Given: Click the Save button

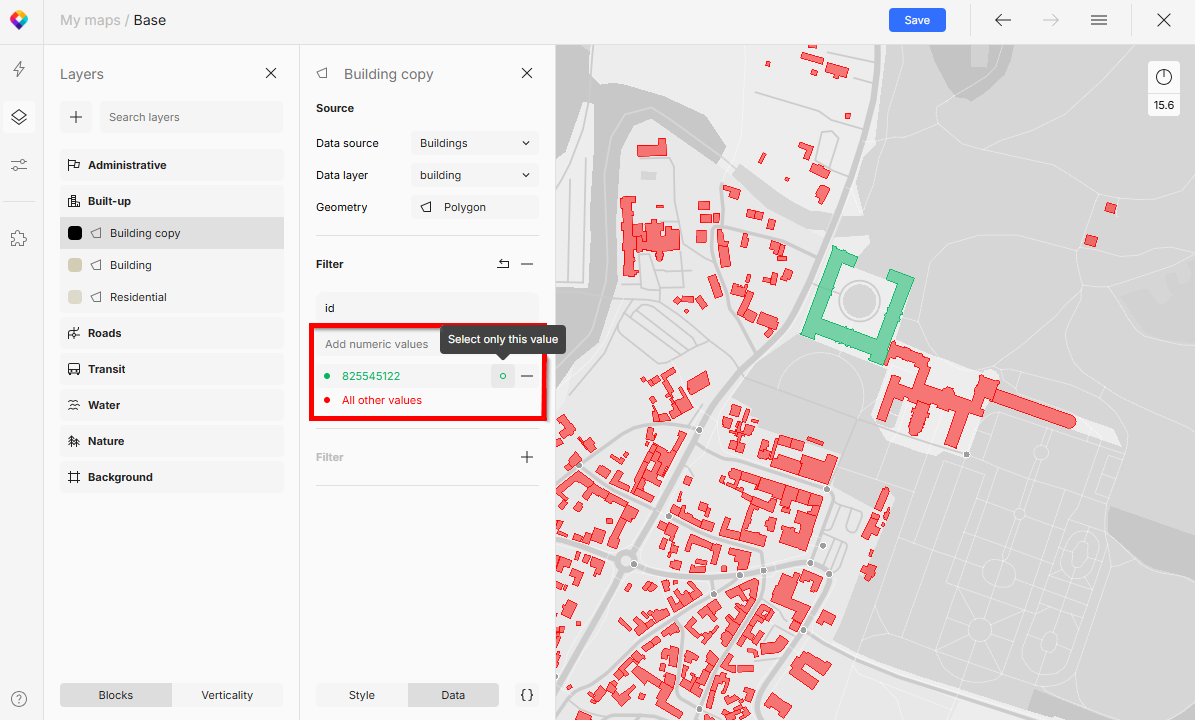Looking at the screenshot, I should click(917, 19).
